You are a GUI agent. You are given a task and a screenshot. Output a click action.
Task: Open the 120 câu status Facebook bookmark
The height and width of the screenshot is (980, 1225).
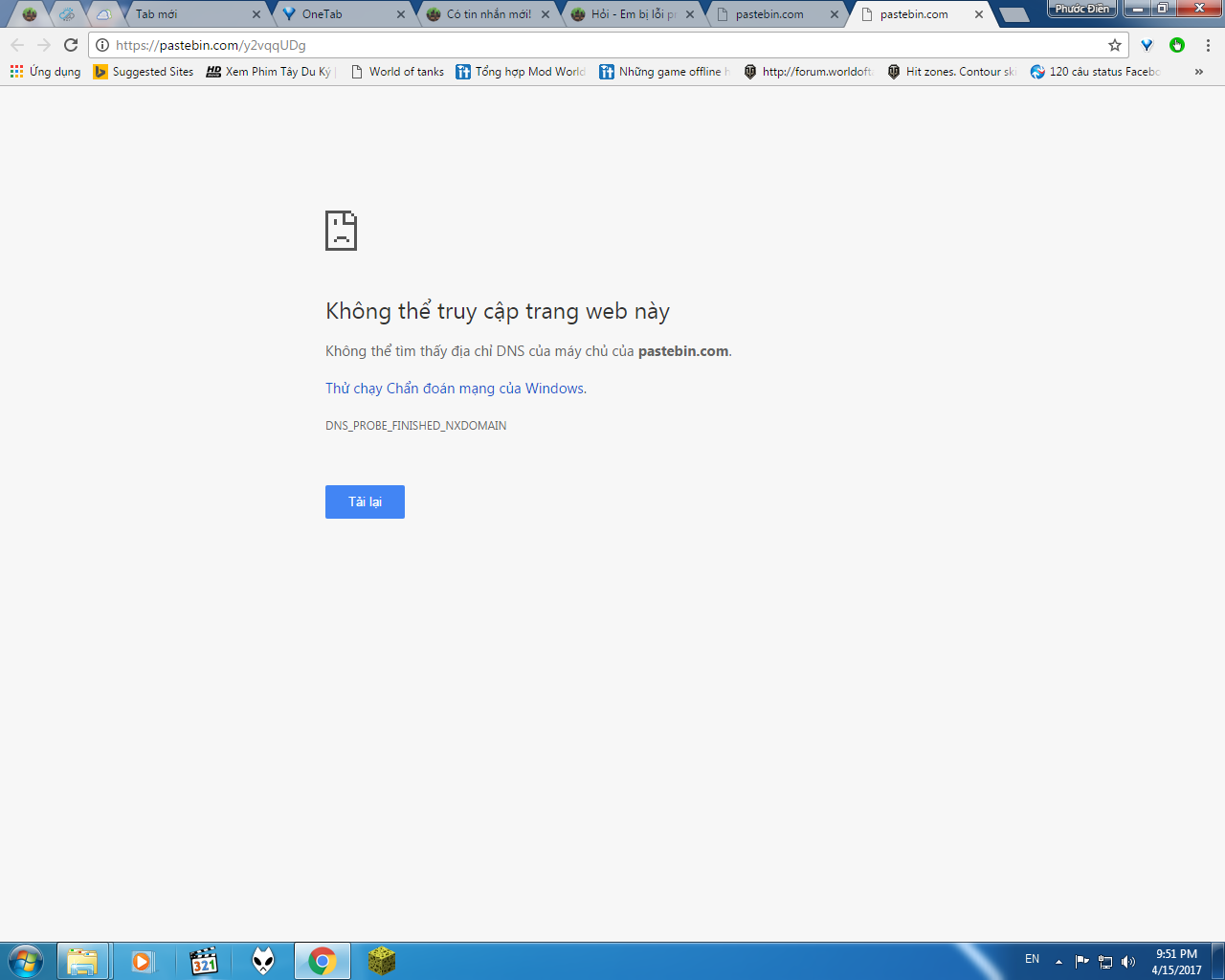point(1095,72)
